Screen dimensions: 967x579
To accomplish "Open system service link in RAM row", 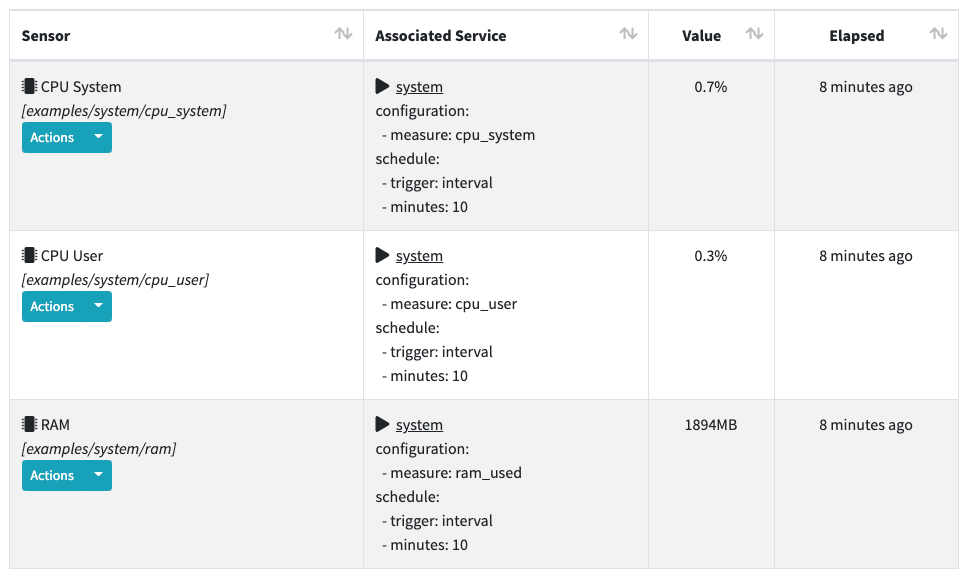I will click(419, 425).
